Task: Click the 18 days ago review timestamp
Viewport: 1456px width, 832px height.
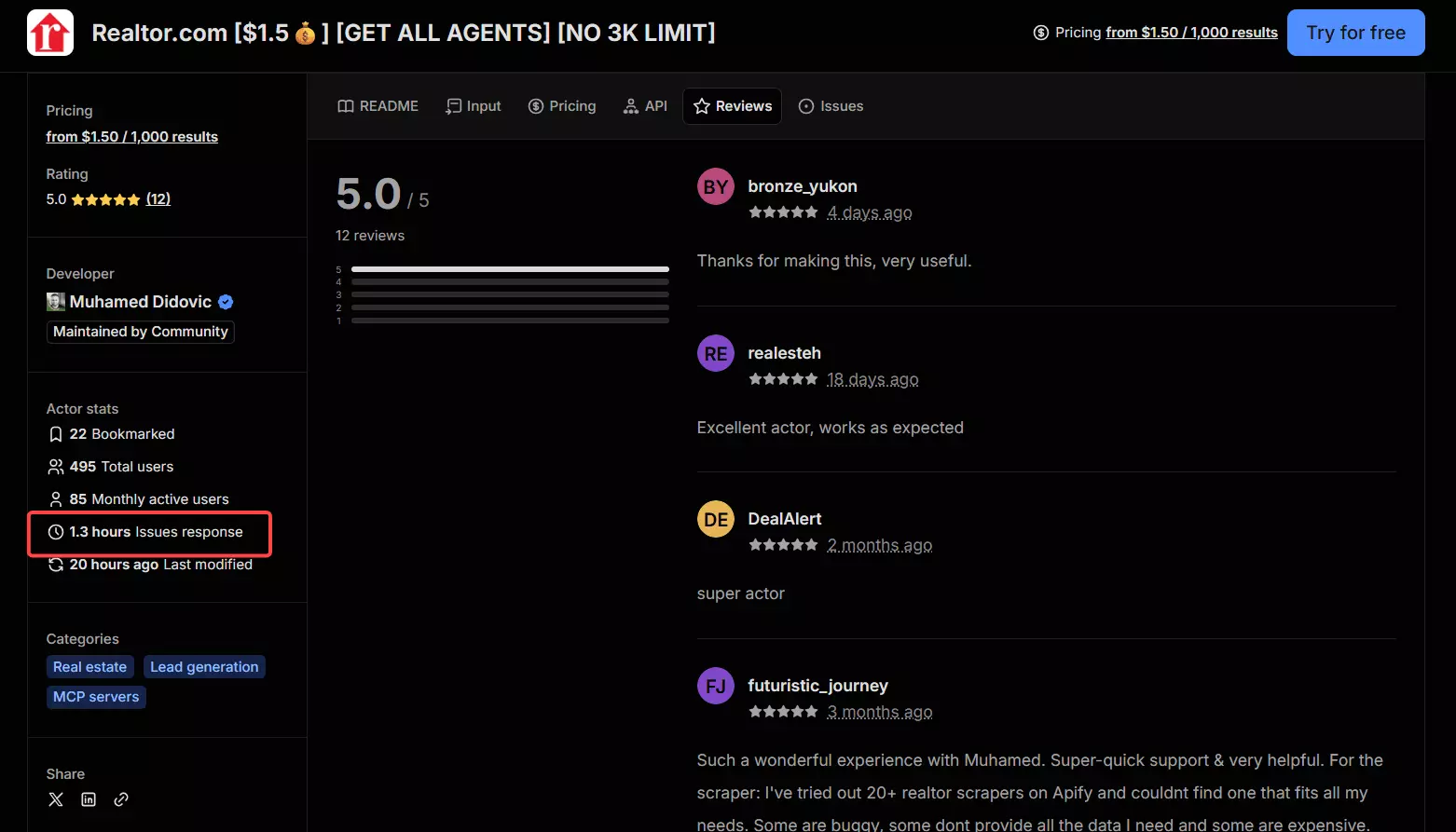Action: 872,379
